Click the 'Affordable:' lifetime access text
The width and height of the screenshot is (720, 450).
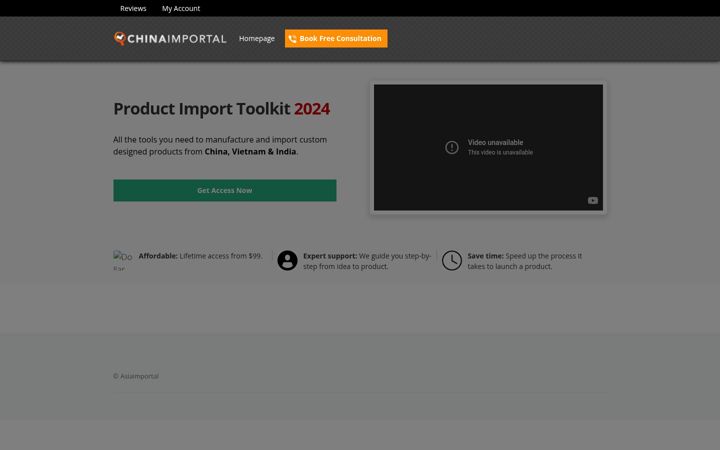pyautogui.click(x=201, y=256)
